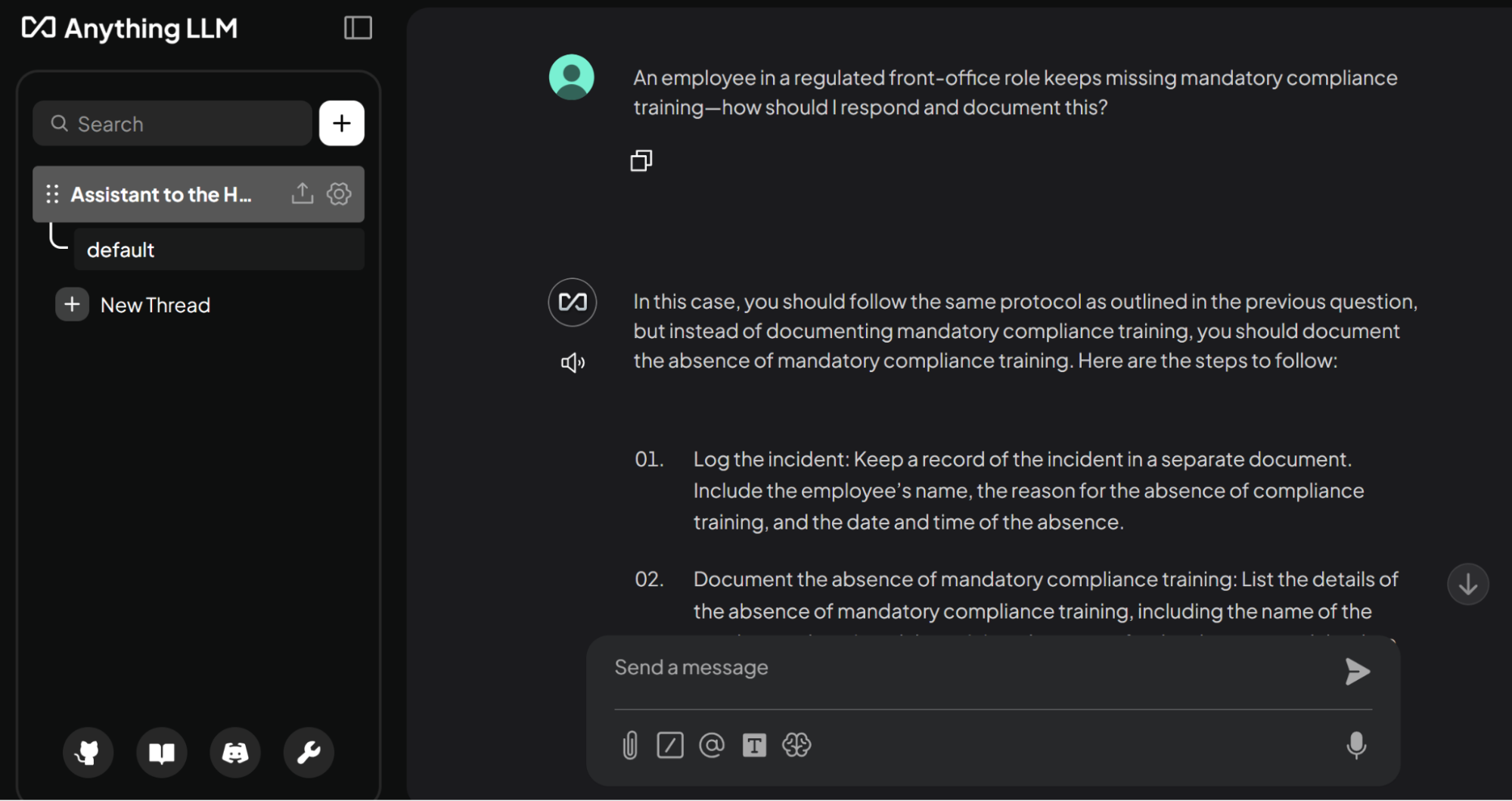Open documentation book icon
This screenshot has height=801, width=1512.
(161, 752)
